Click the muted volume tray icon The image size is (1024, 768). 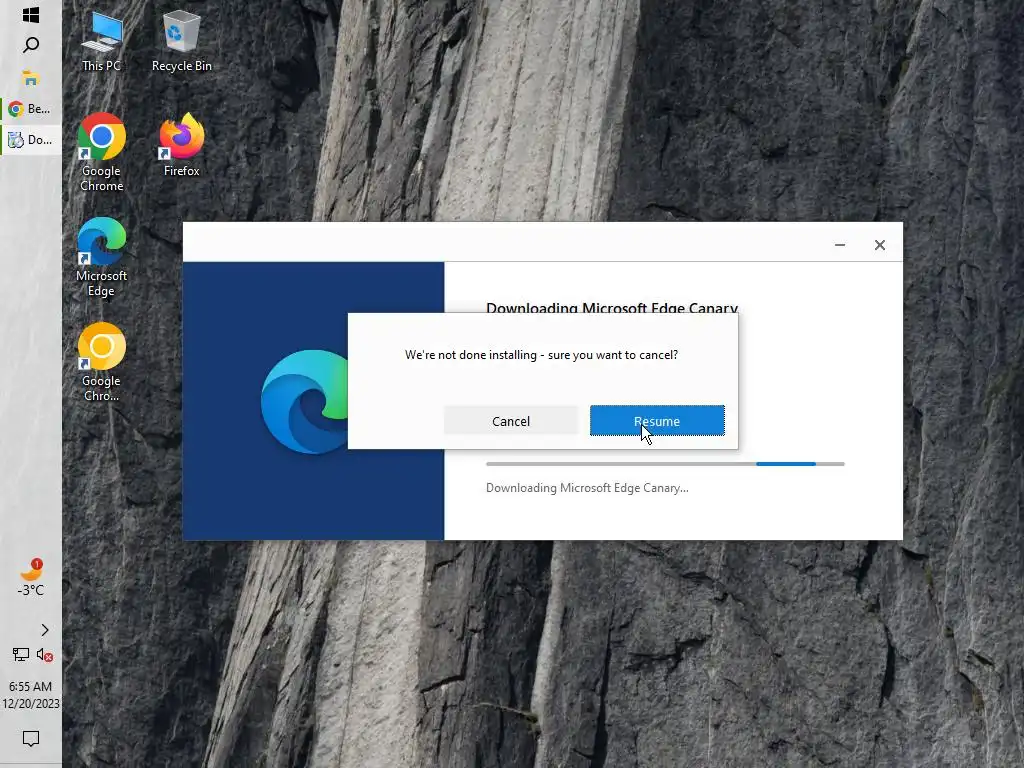[x=44, y=654]
